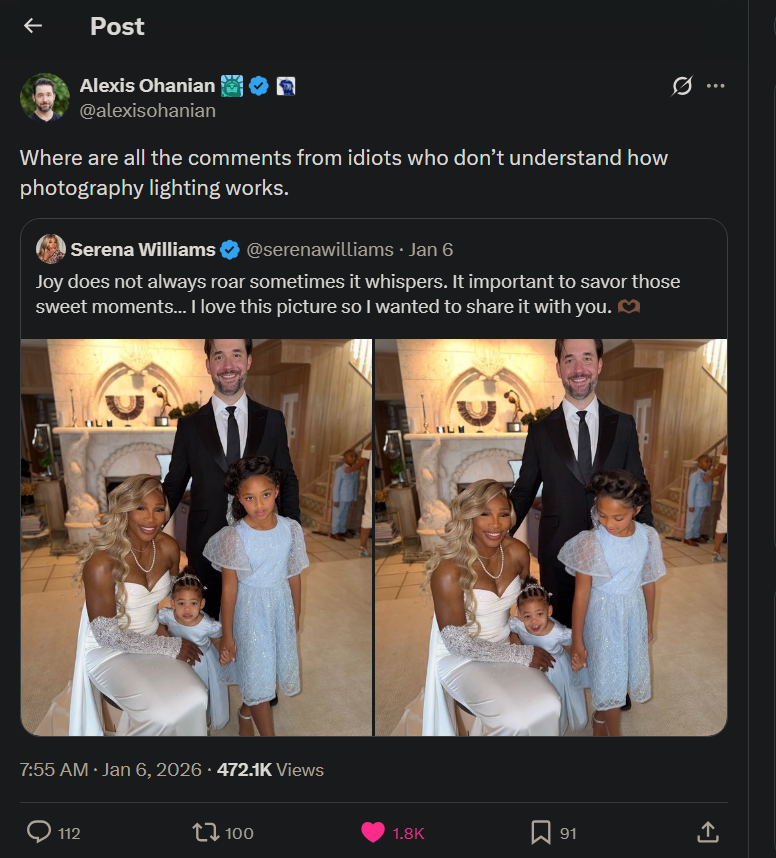This screenshot has width=776, height=858.
Task: Click the 472.1K Views count
Action: (270, 770)
